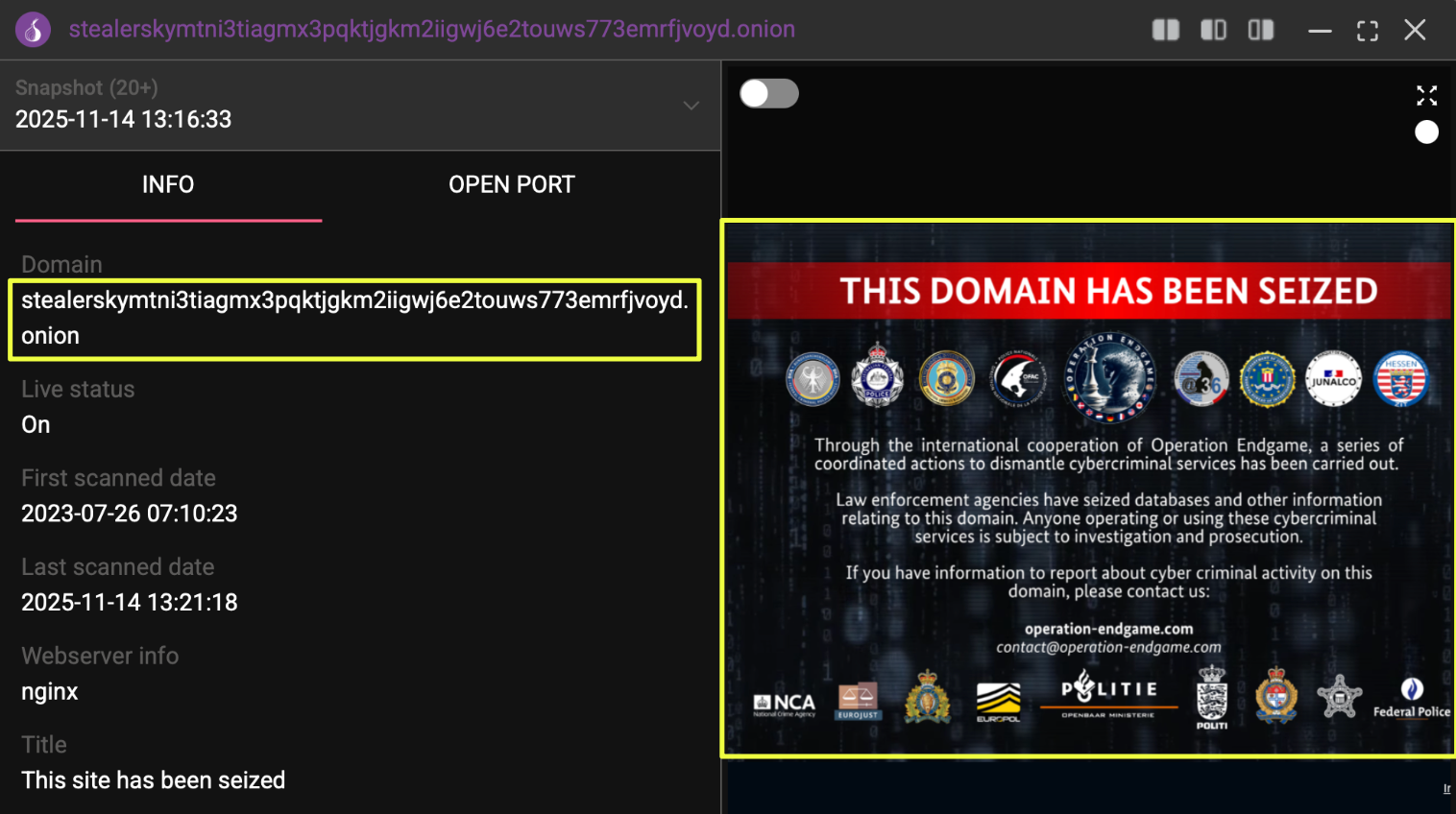1456x814 pixels.
Task: Select the left-weighted split panel layout icon
Action: click(x=1165, y=30)
